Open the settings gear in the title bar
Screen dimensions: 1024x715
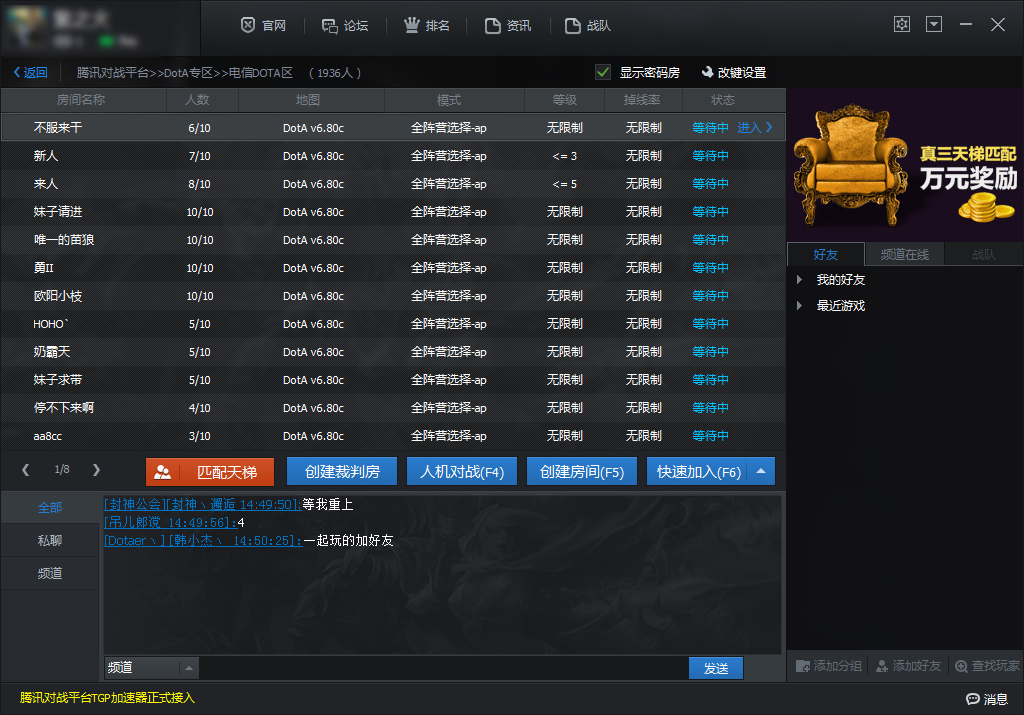(901, 24)
